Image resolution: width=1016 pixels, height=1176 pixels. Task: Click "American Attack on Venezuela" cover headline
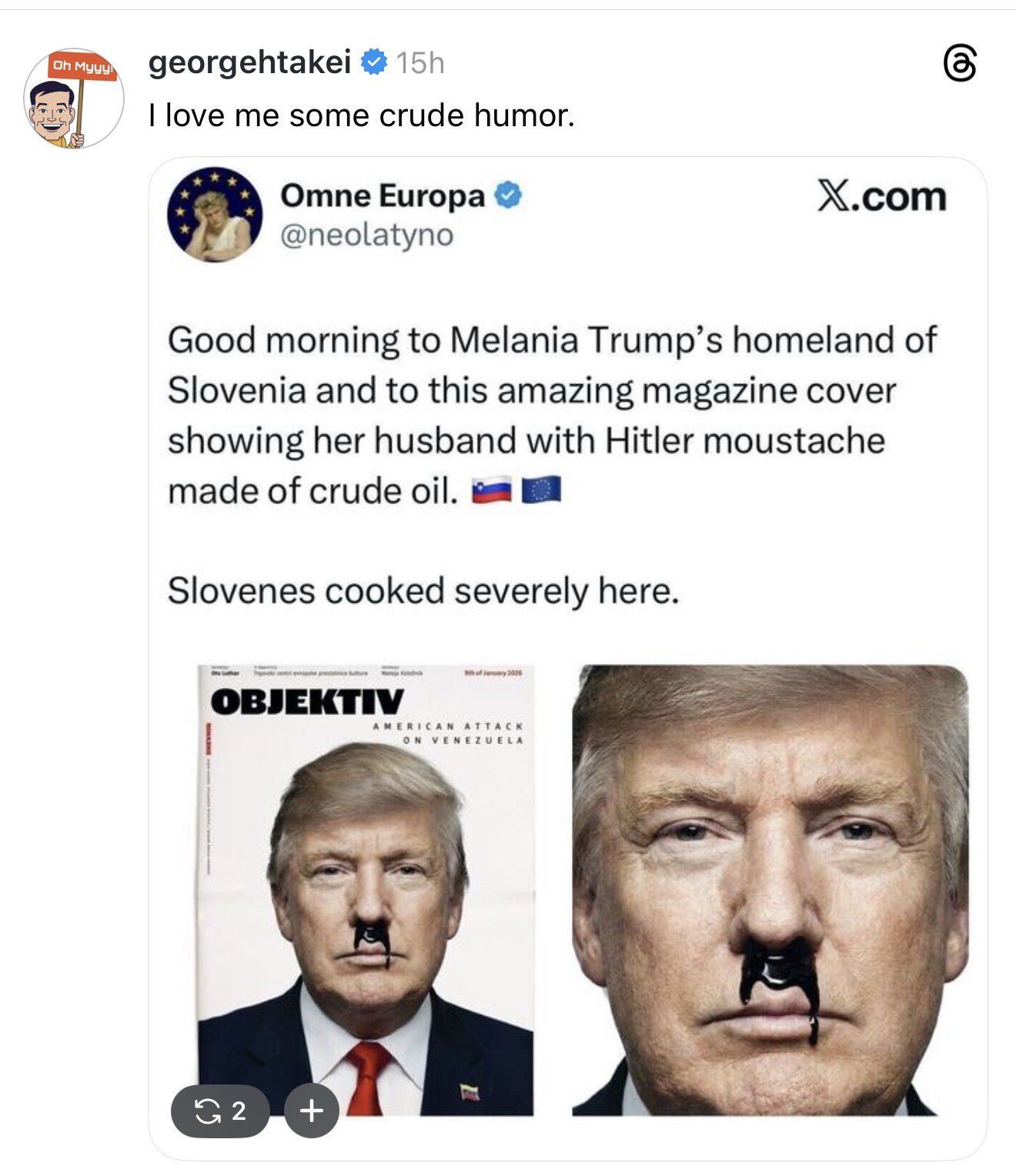pos(448,733)
